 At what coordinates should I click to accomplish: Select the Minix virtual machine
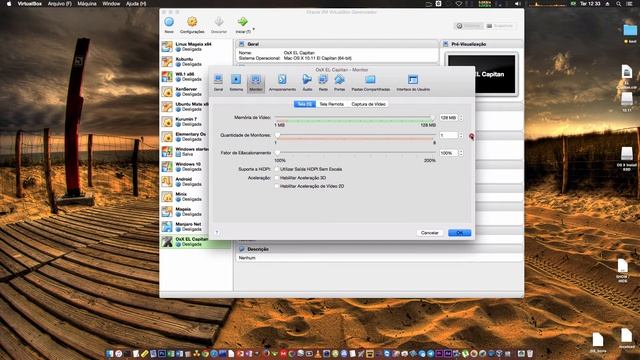[196, 197]
